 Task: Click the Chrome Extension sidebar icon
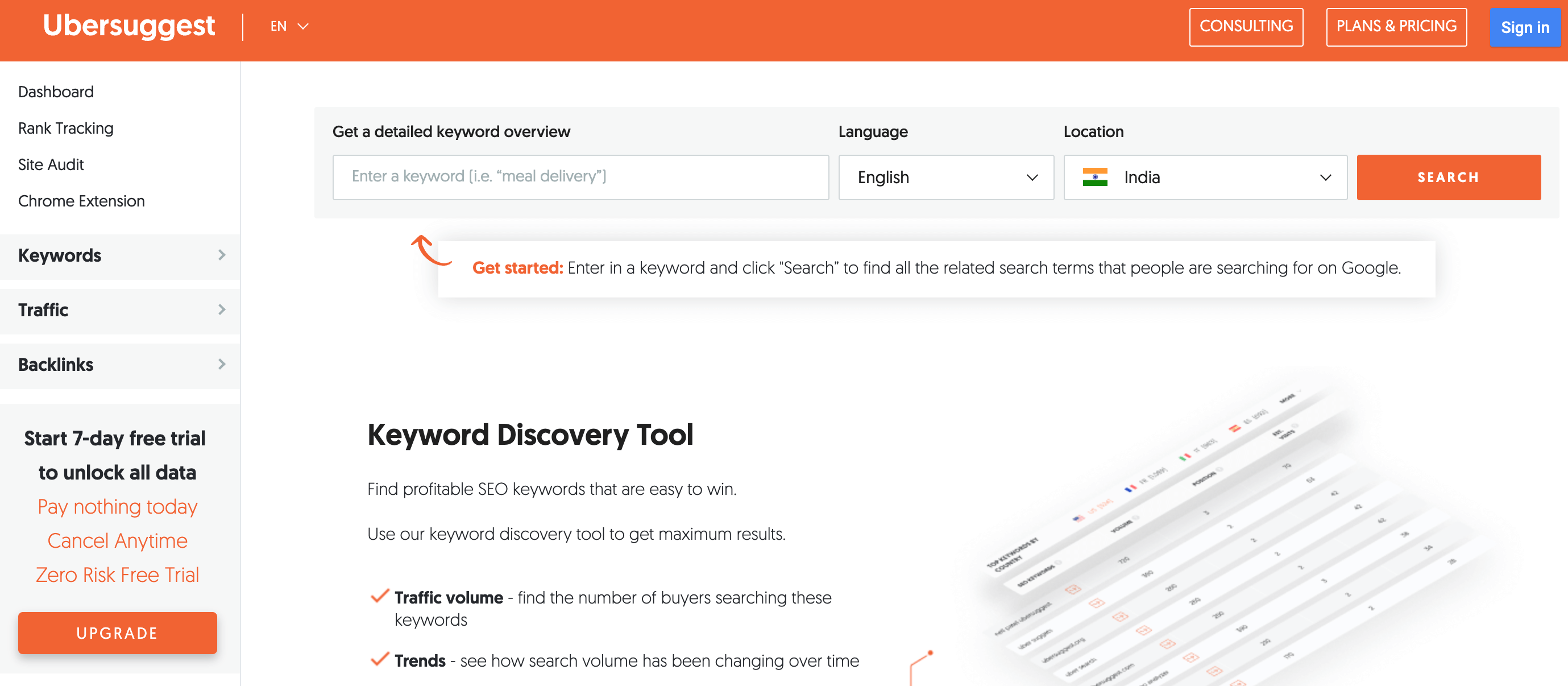(x=81, y=201)
